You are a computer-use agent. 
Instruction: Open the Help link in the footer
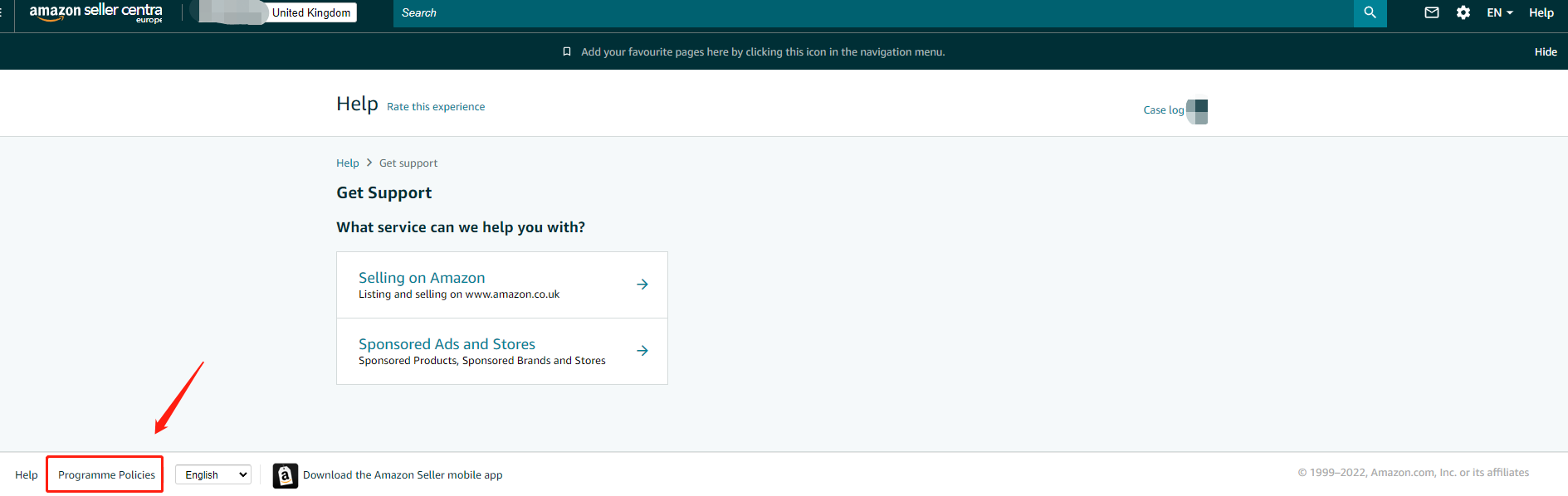(x=27, y=474)
